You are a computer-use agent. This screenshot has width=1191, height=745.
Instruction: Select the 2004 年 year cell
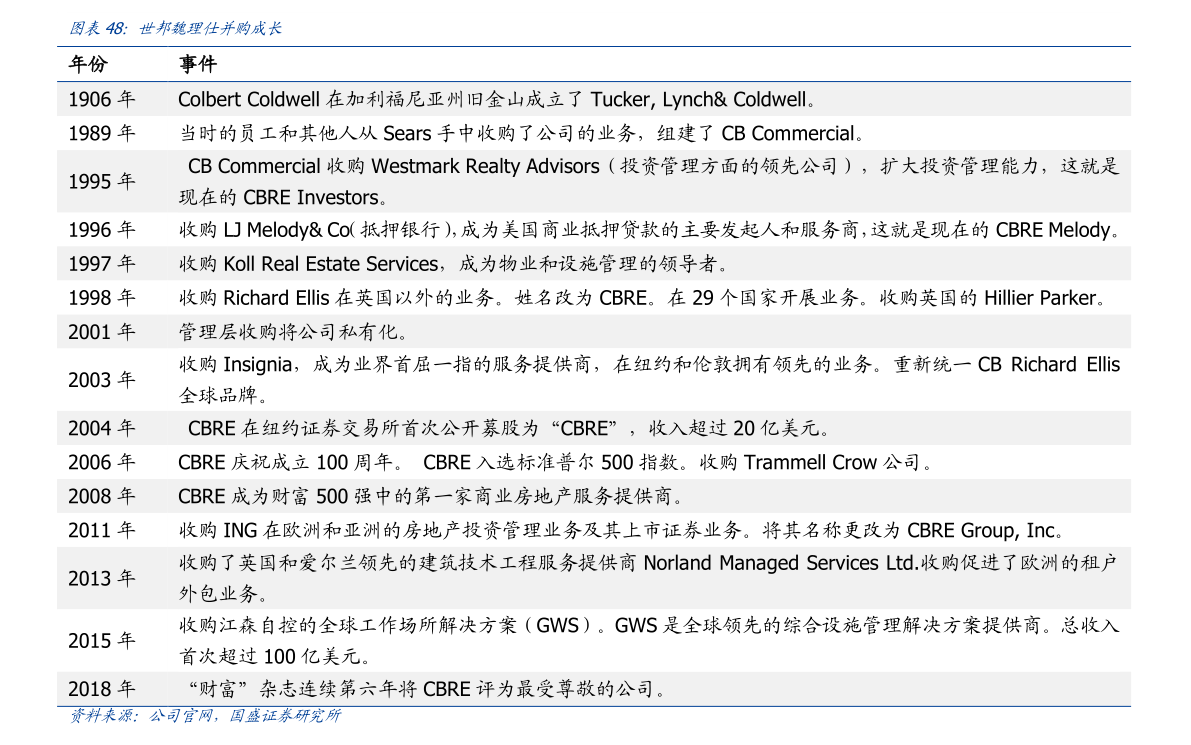101,429
